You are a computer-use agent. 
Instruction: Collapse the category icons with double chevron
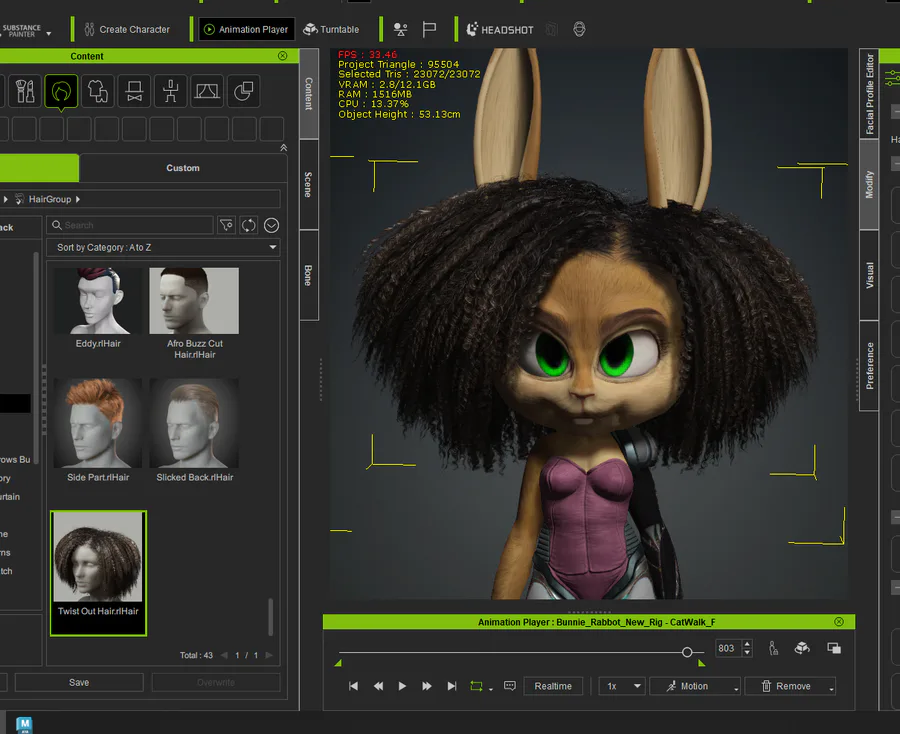pyautogui.click(x=284, y=147)
